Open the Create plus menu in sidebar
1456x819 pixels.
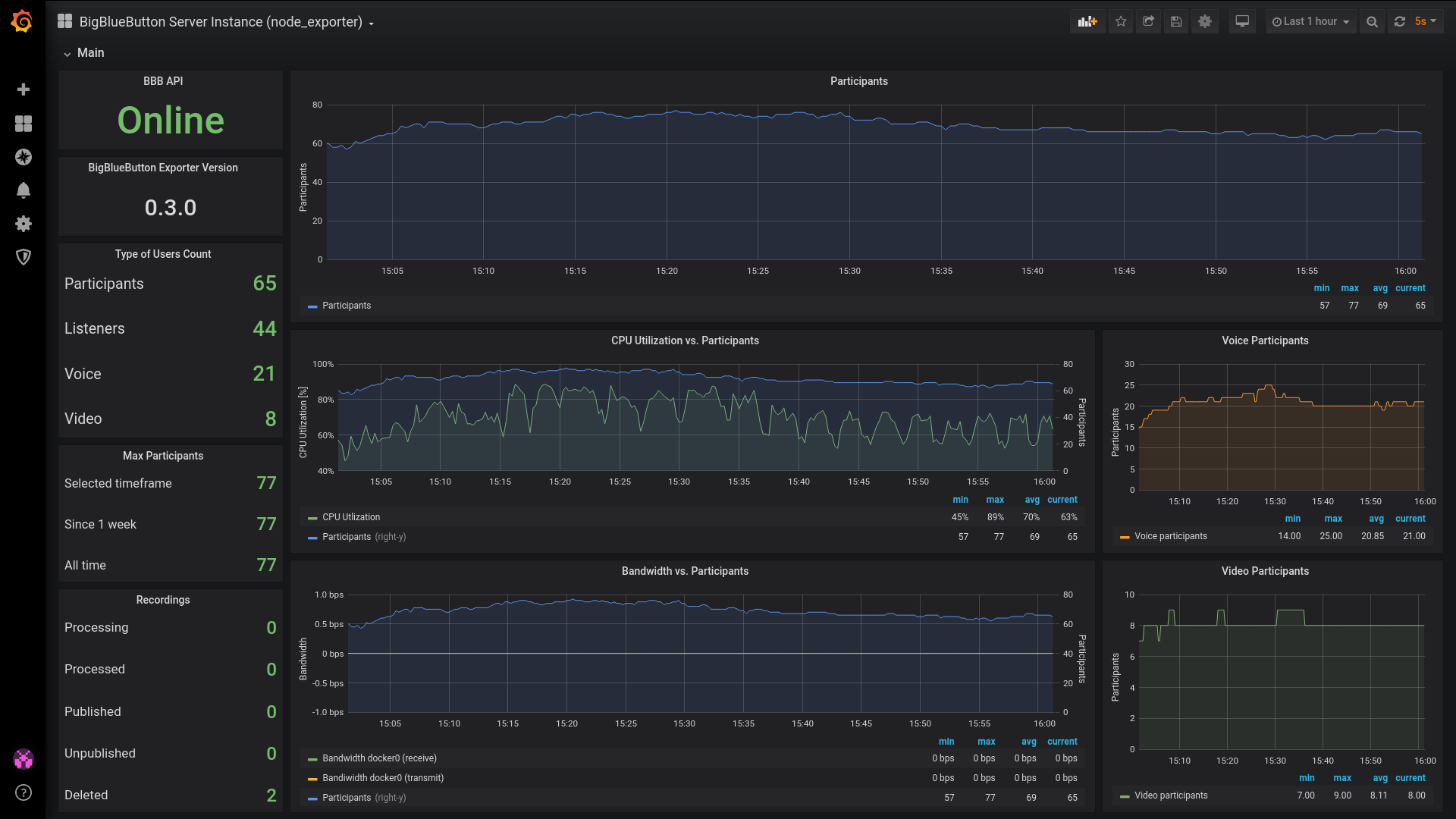click(x=24, y=89)
